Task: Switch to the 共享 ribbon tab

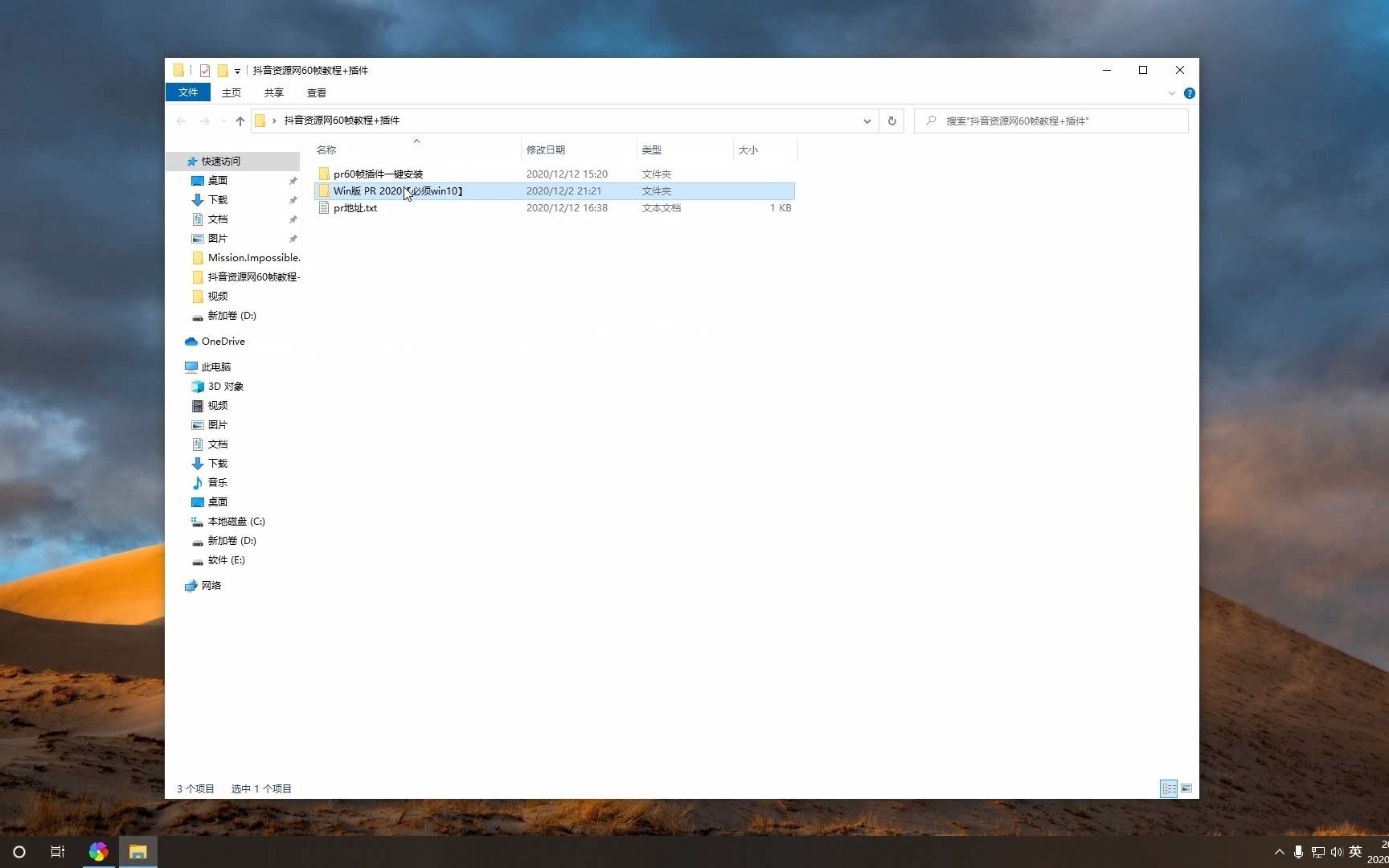Action: (x=274, y=92)
